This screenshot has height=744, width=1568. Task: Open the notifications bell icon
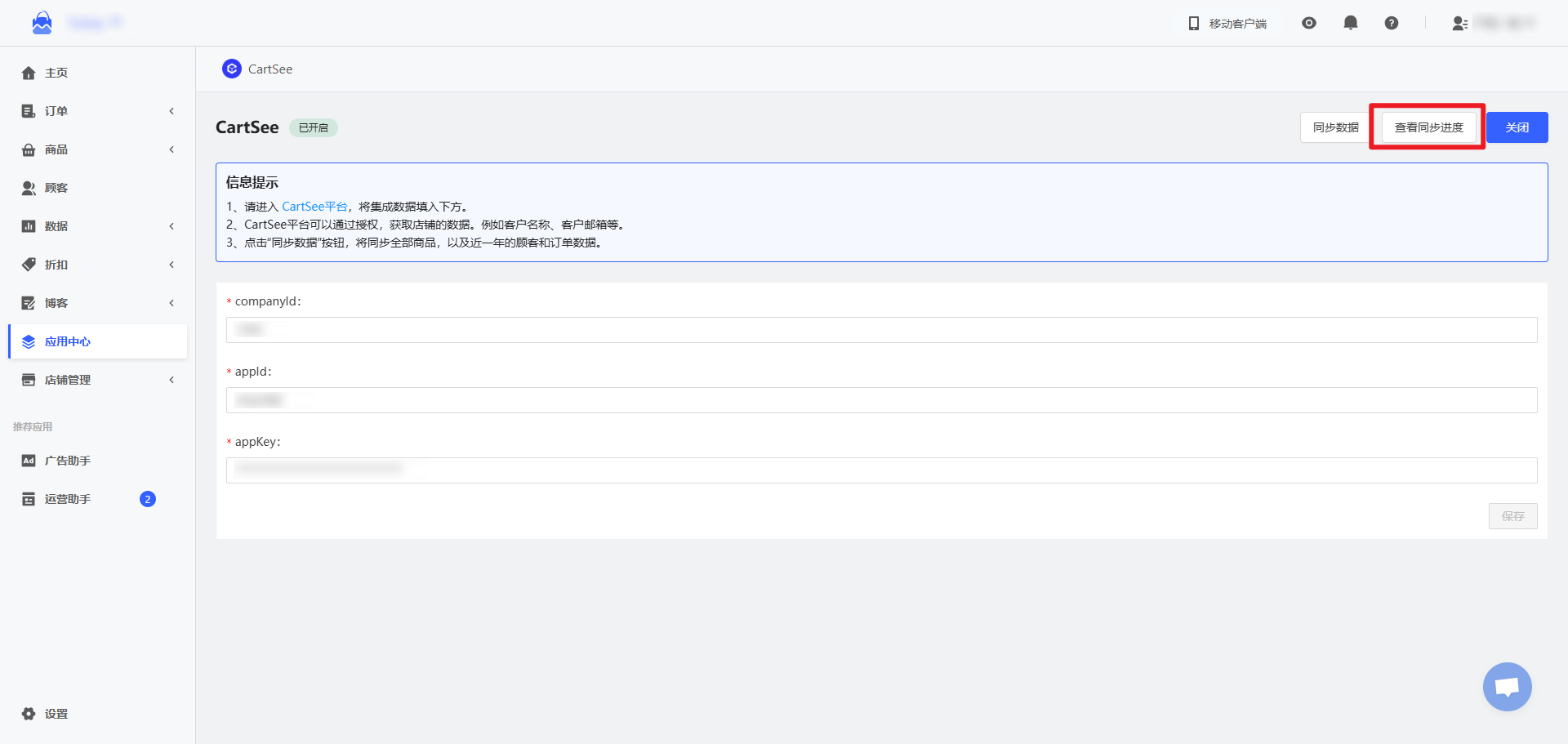click(1351, 23)
